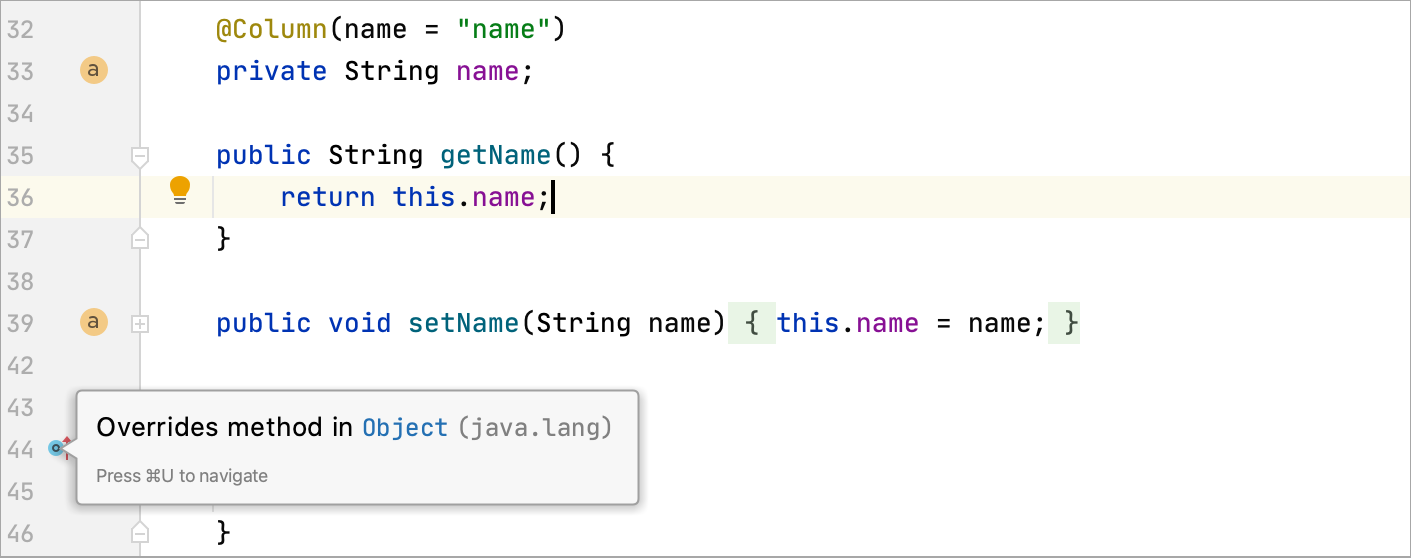Open the Object class link in the tooltip

(405, 428)
